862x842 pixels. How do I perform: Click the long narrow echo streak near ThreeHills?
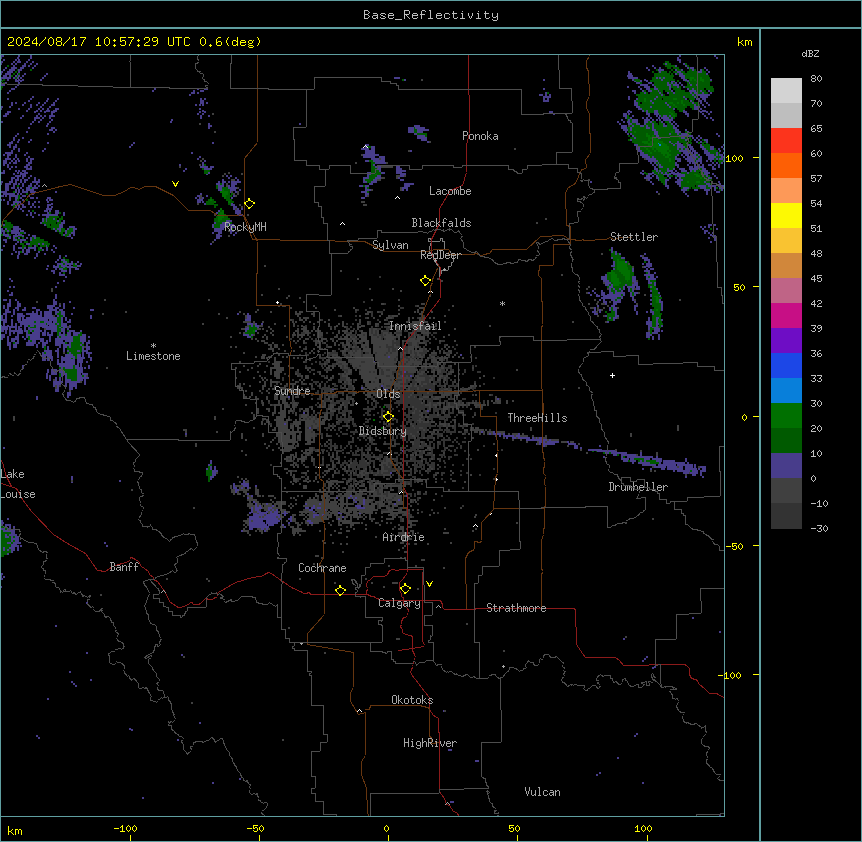click(x=588, y=450)
